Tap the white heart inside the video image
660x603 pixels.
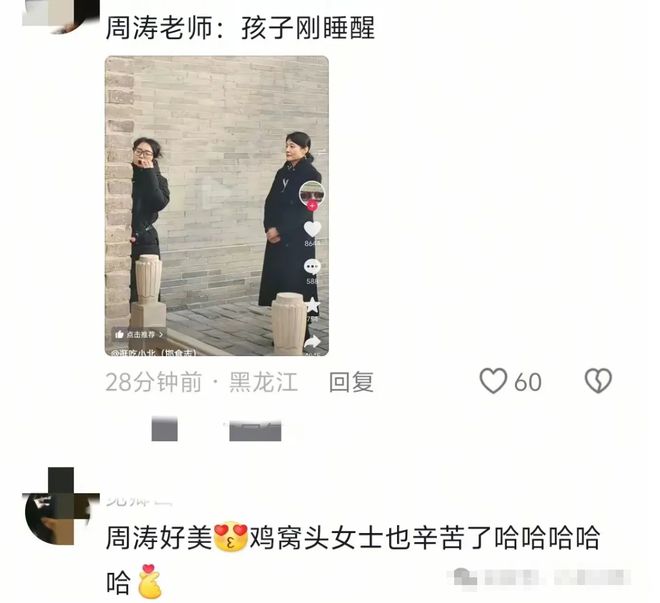pos(312,229)
